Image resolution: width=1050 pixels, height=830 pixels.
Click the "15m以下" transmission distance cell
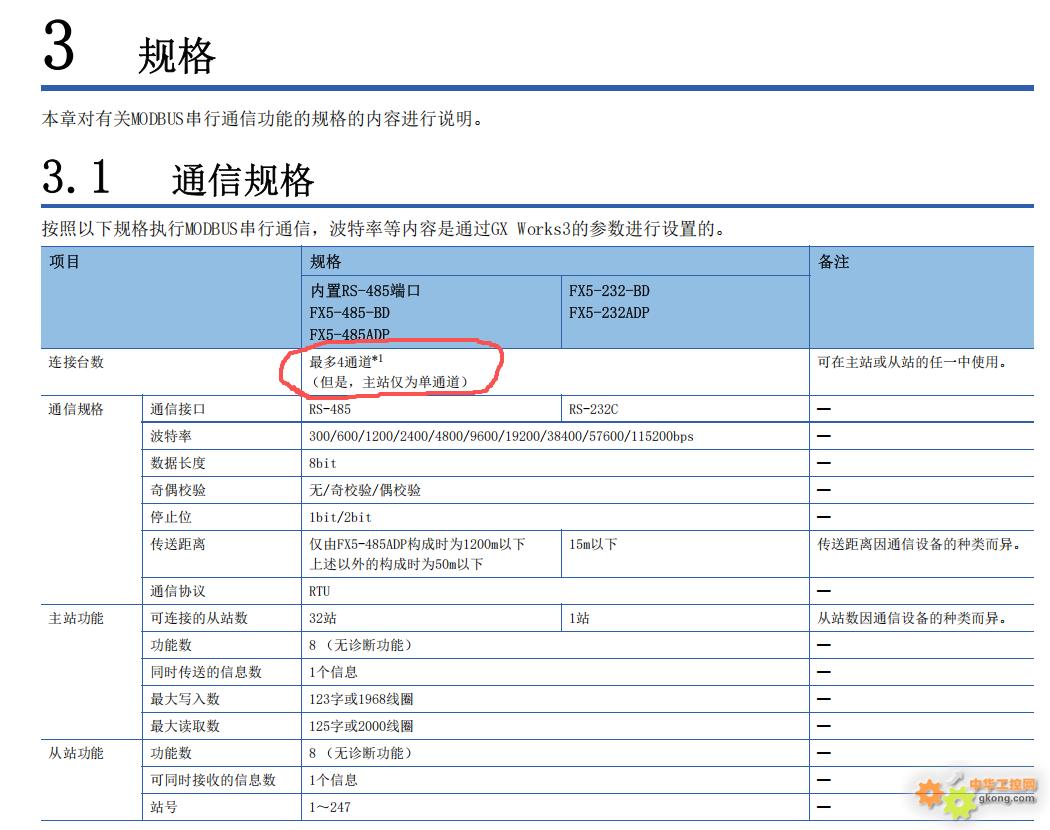(x=593, y=544)
